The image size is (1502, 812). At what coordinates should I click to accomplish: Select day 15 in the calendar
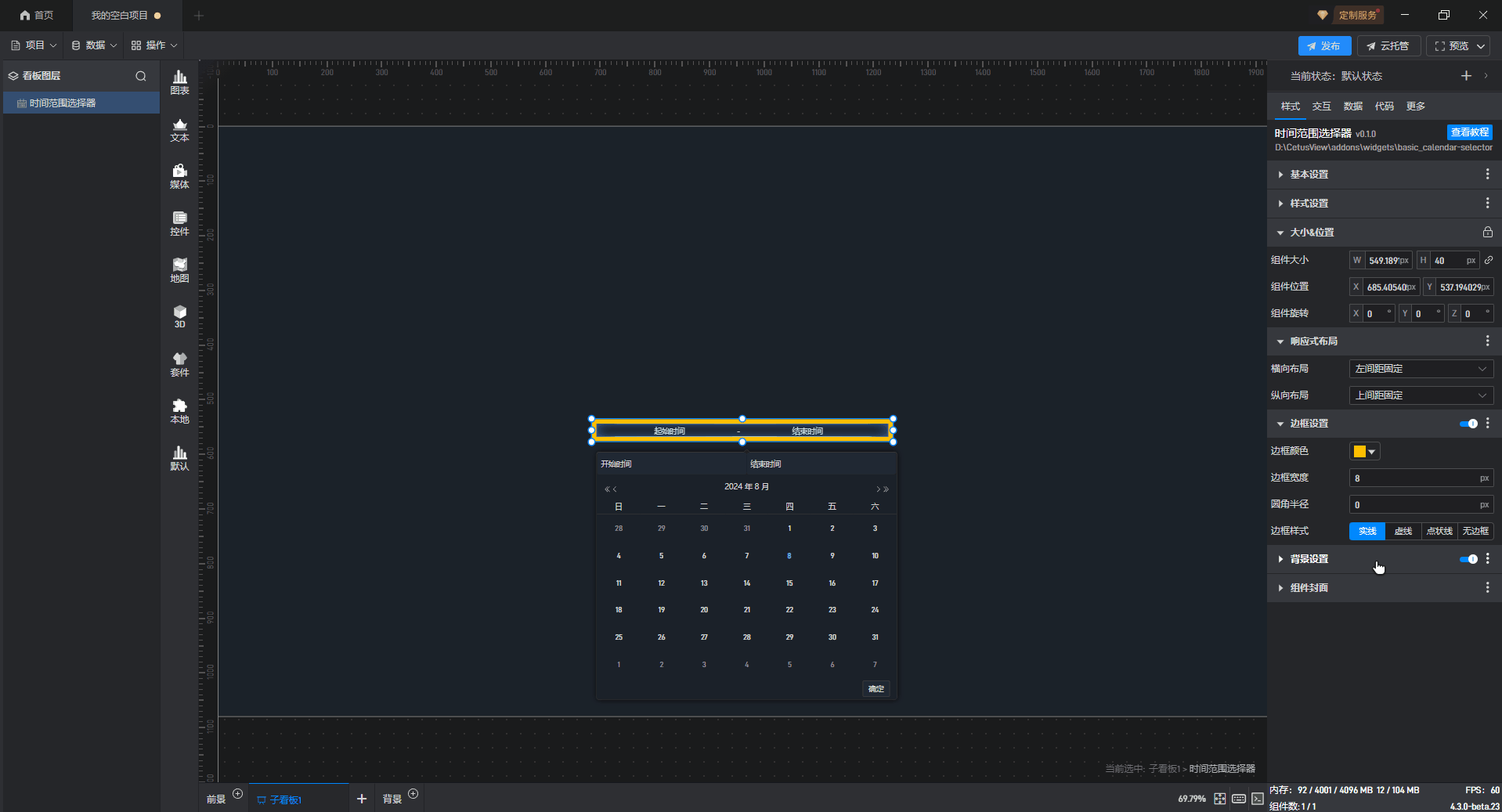coord(789,583)
